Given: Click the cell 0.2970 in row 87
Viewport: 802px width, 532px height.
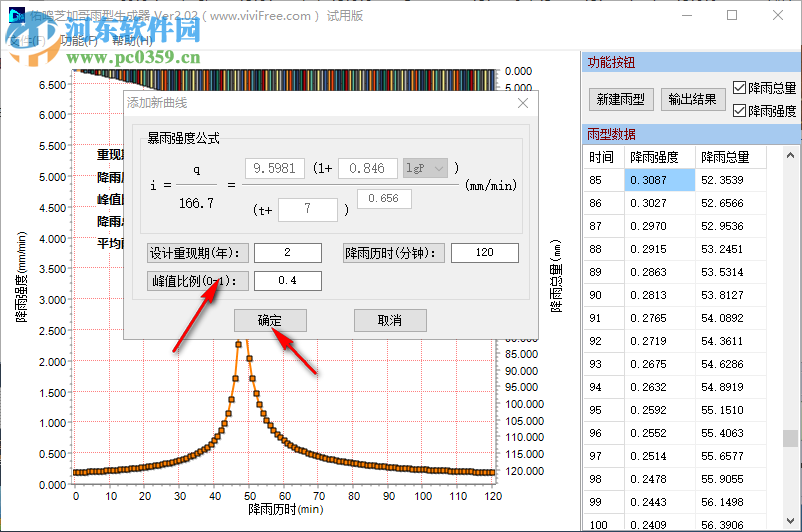Looking at the screenshot, I should pyautogui.click(x=659, y=226).
